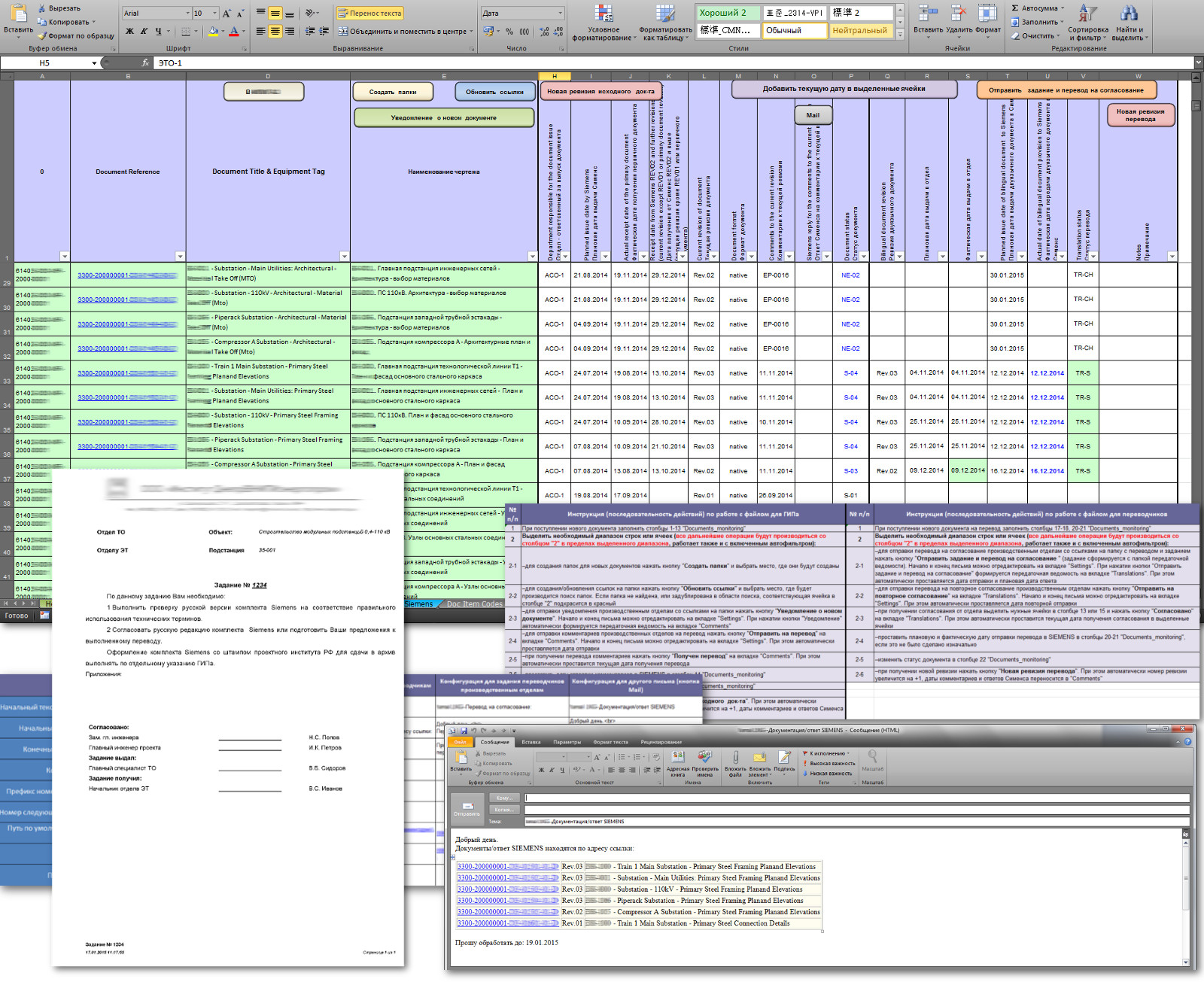Open Address Book (Адресная книга) in Outlook
The height and width of the screenshot is (982, 1204).
[677, 764]
